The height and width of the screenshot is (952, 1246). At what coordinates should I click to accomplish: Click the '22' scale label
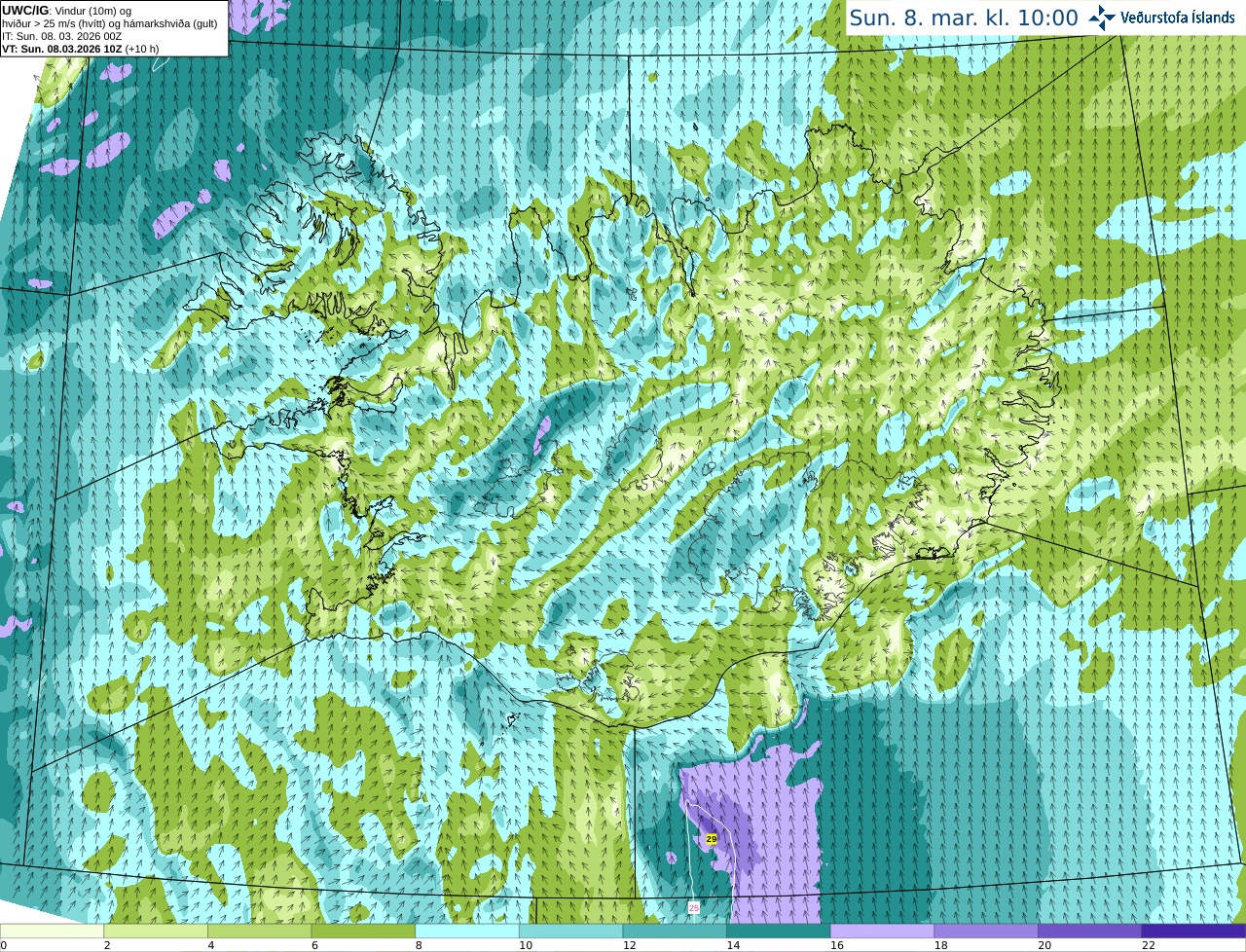(1149, 945)
